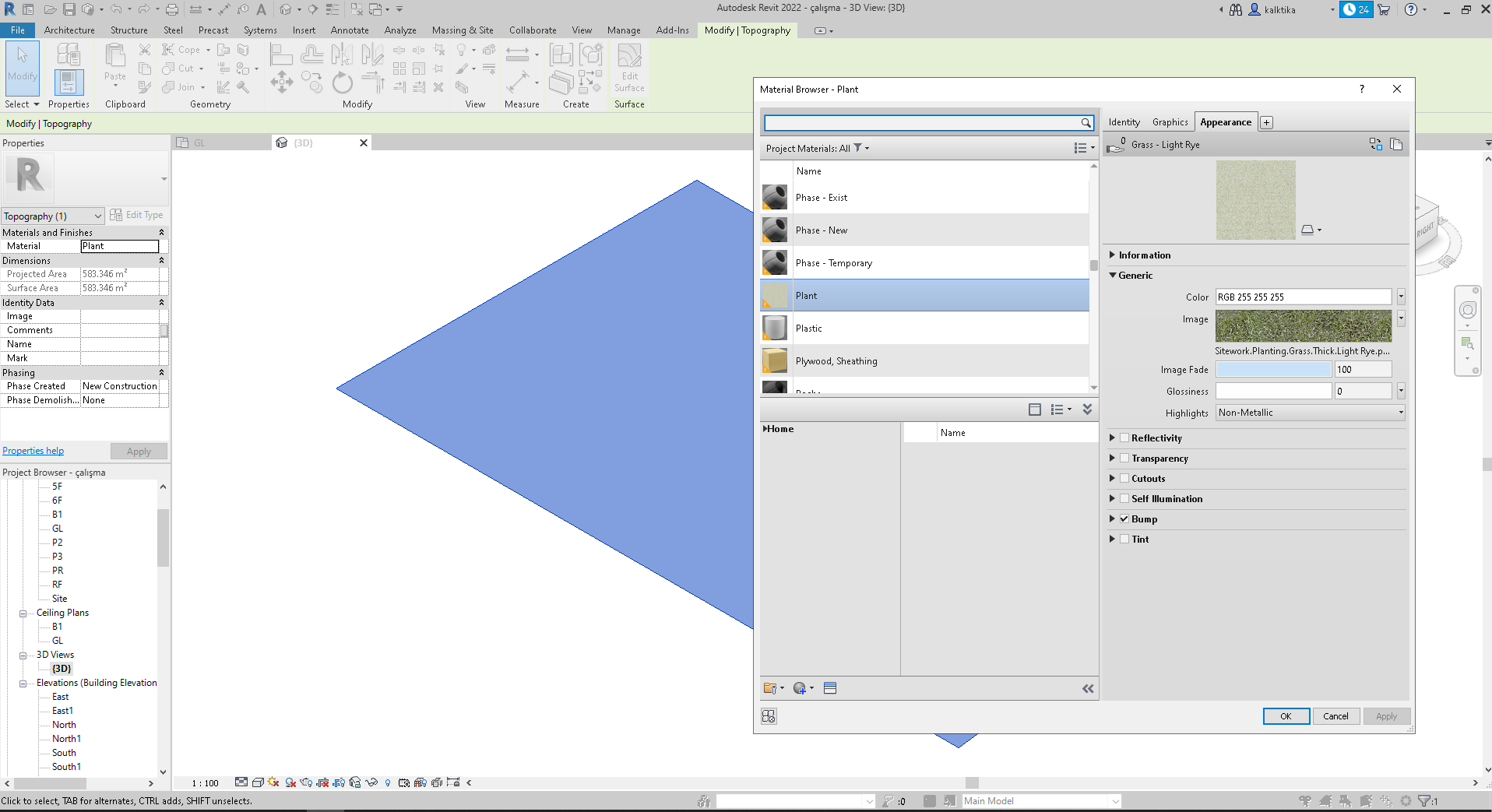The height and width of the screenshot is (812, 1492).
Task: Open preview scene options under thumbnail
Action: click(x=1311, y=230)
